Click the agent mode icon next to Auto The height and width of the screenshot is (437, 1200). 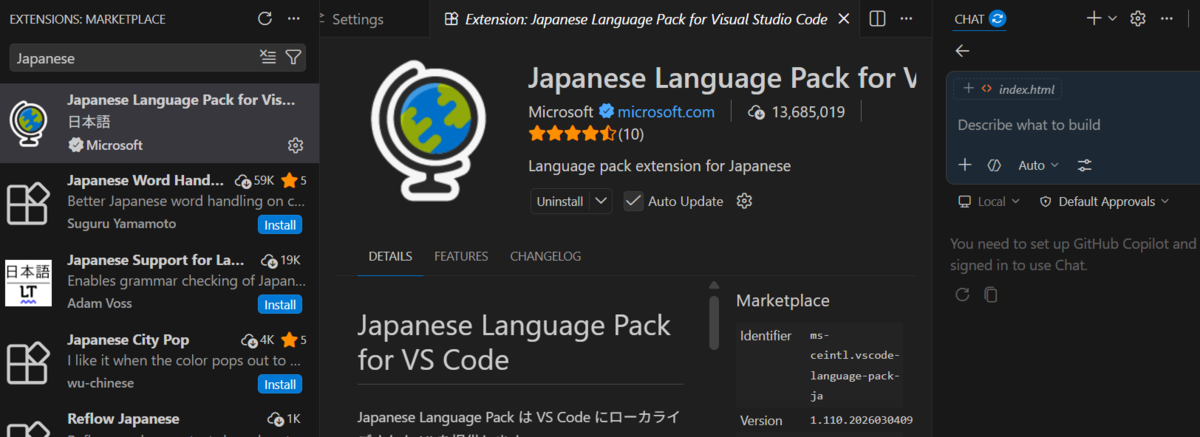pyautogui.click(x=994, y=165)
